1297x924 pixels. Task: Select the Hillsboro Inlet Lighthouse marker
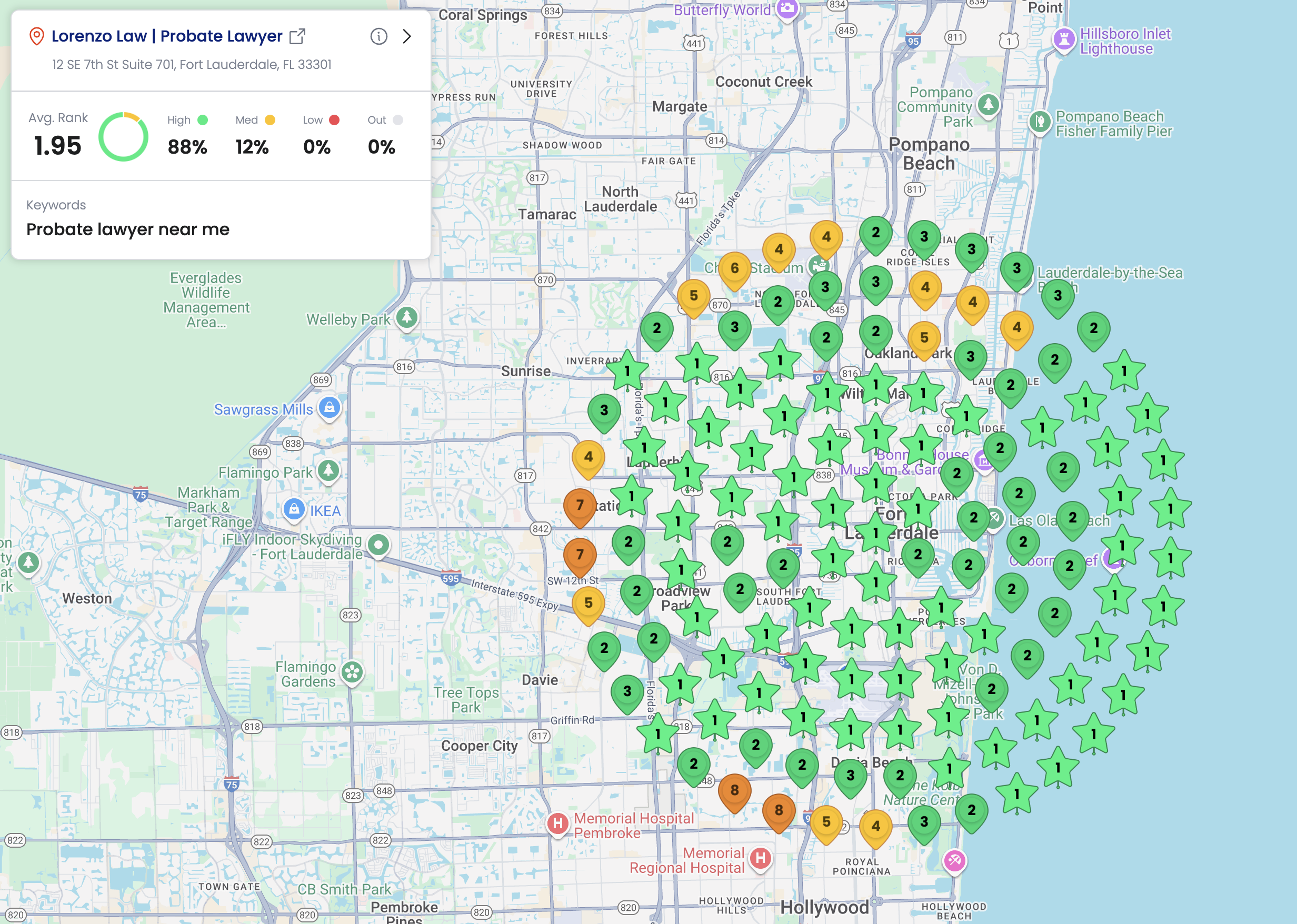(1064, 40)
